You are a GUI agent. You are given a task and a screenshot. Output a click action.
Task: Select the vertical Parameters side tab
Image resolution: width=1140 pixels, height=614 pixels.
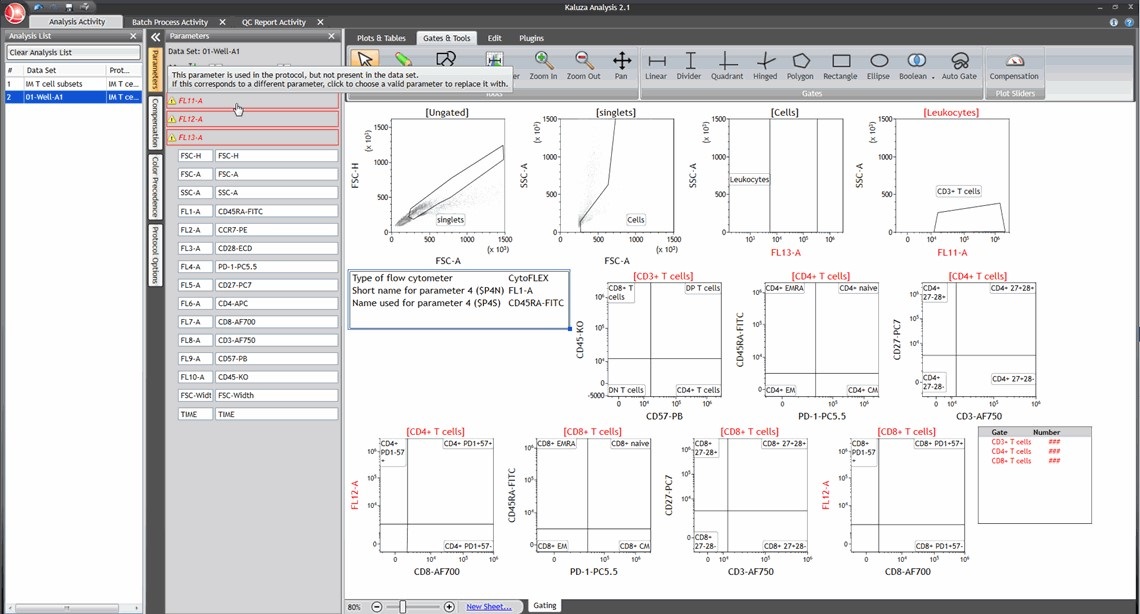coord(155,70)
